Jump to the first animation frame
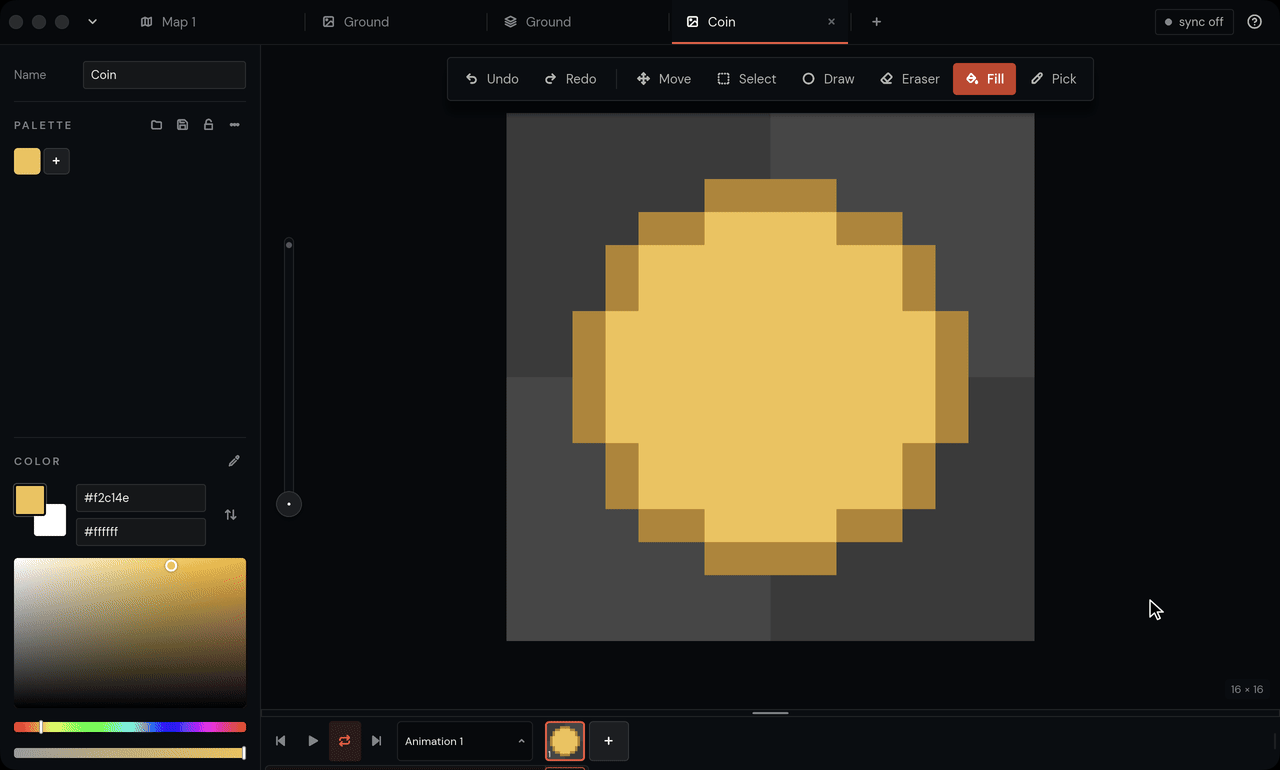Image resolution: width=1280 pixels, height=770 pixels. 281,741
